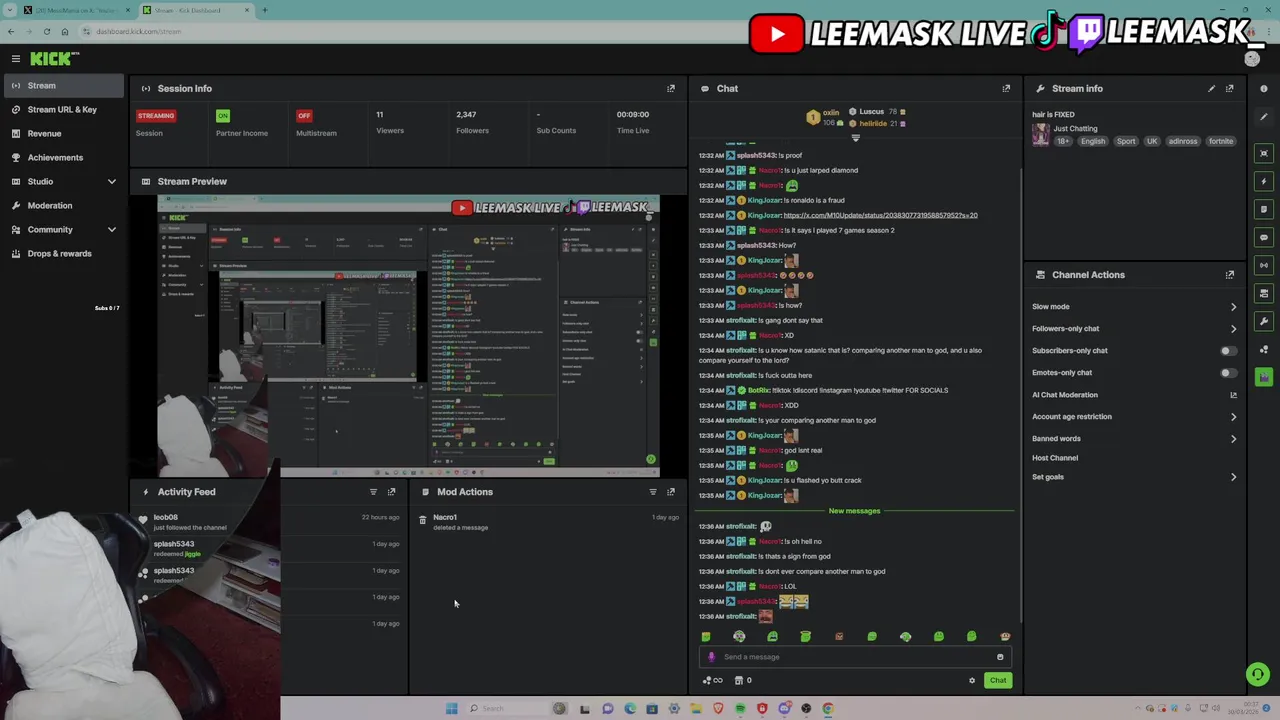Screen dimensions: 1280x720
Task: Click the adinross tag in Stream info
Action: tap(1183, 142)
